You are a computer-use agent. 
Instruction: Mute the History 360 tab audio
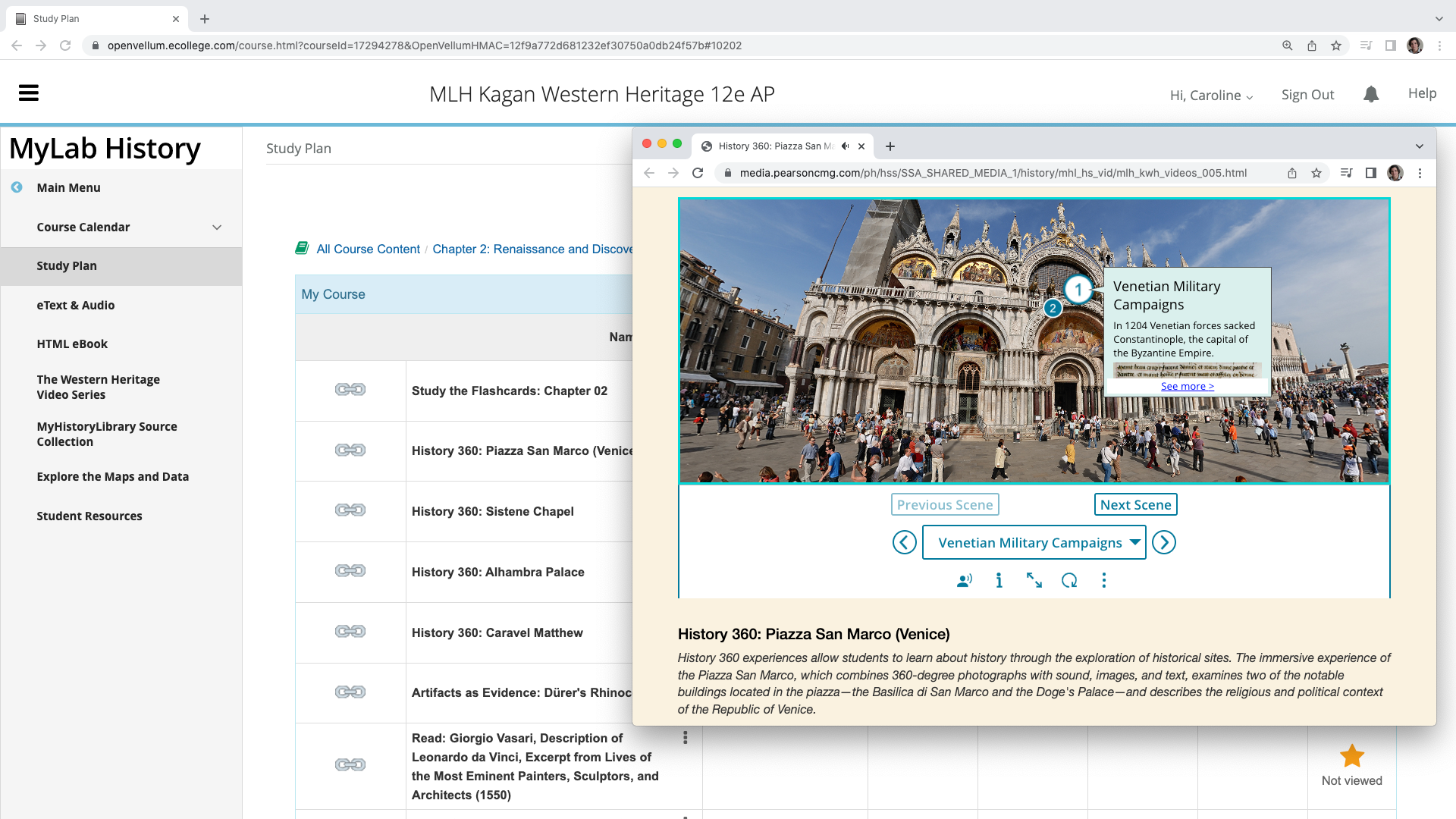[x=845, y=146]
